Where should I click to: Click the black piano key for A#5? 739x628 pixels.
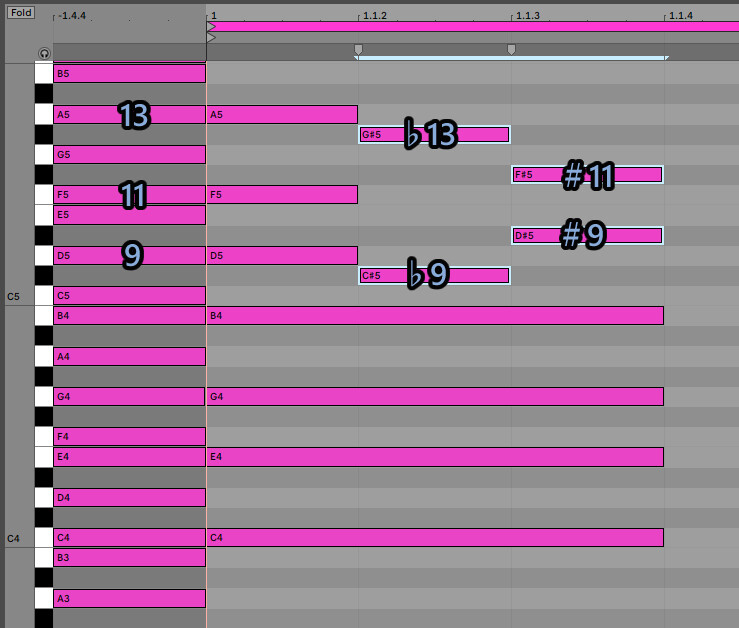coord(44,94)
